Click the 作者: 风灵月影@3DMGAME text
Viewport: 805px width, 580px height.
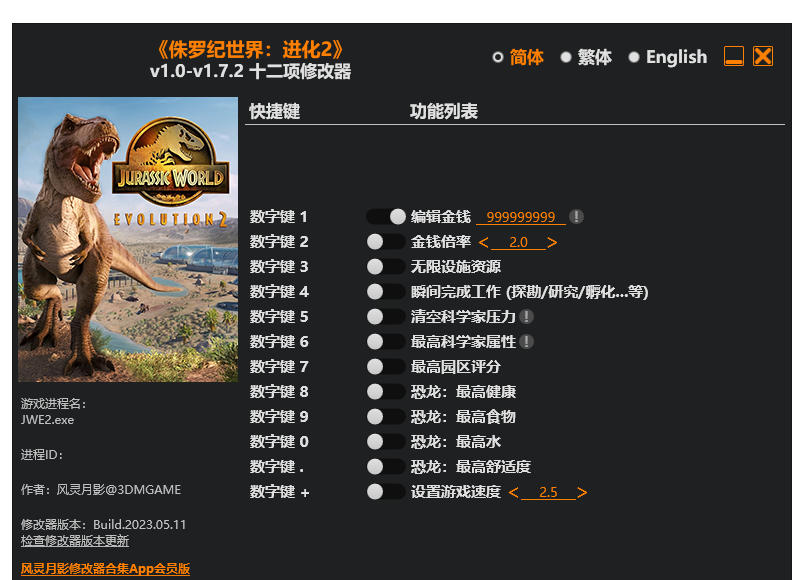tap(101, 490)
